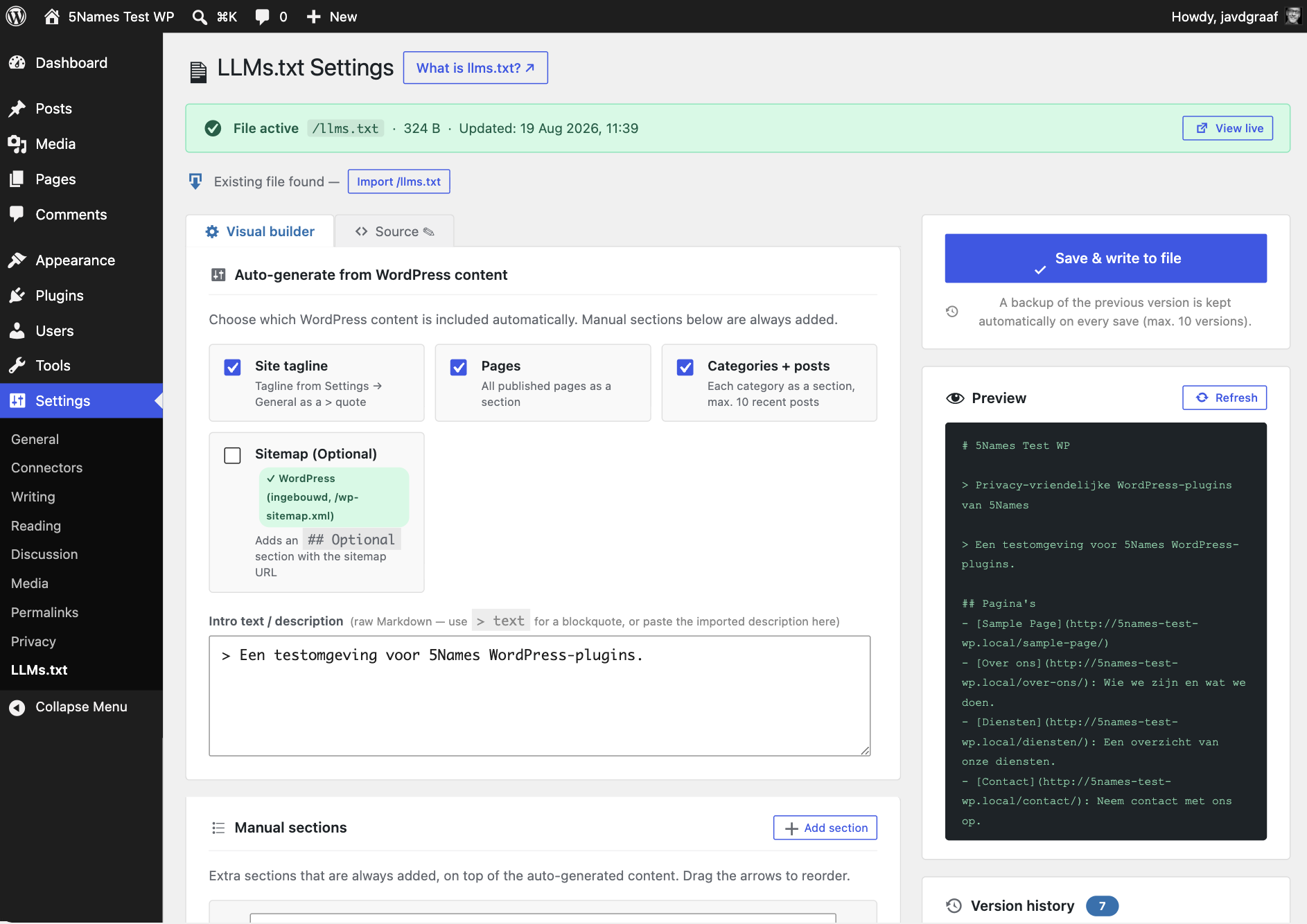Open Permalinks settings submenu item
The image size is (1307, 924).
pyautogui.click(x=44, y=612)
